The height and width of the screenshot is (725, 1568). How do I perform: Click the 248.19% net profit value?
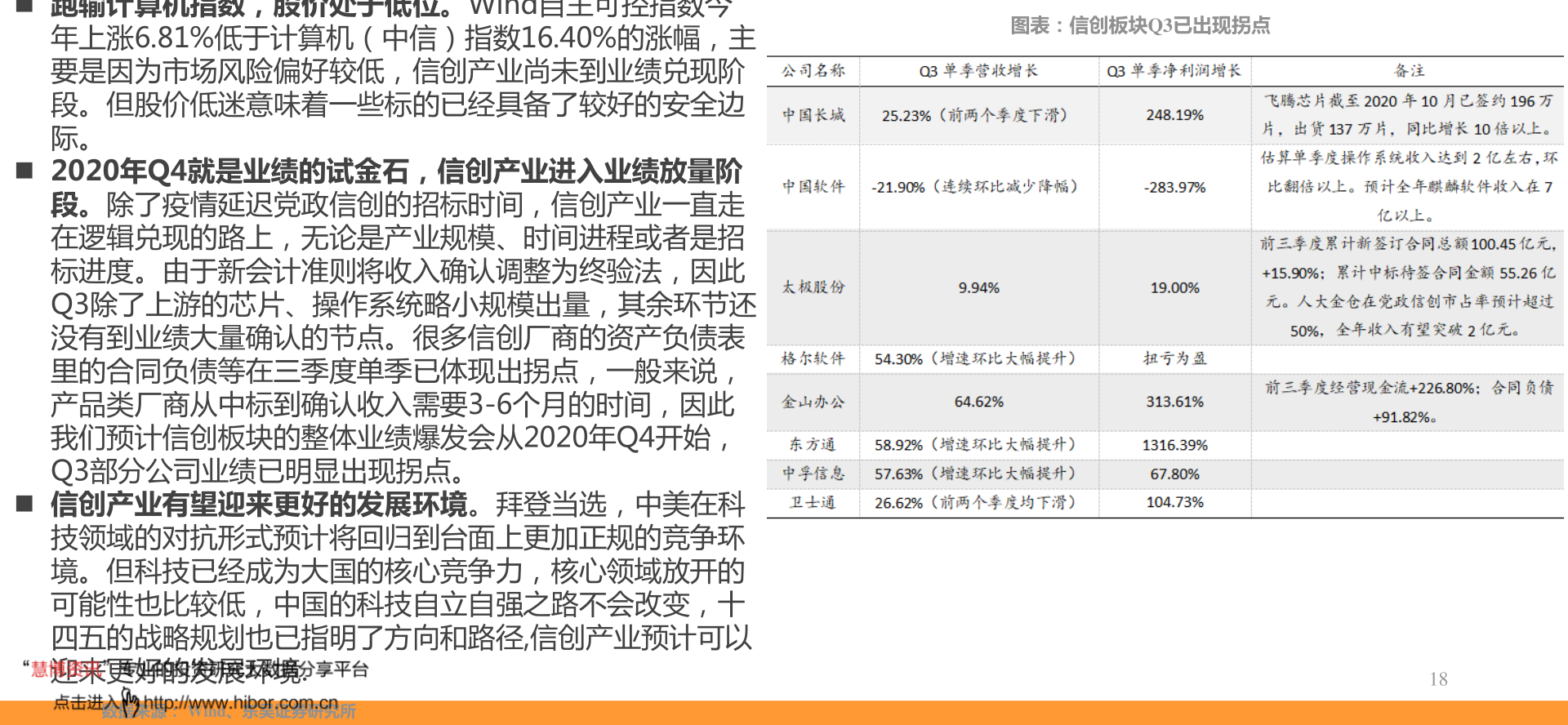coord(1174,115)
